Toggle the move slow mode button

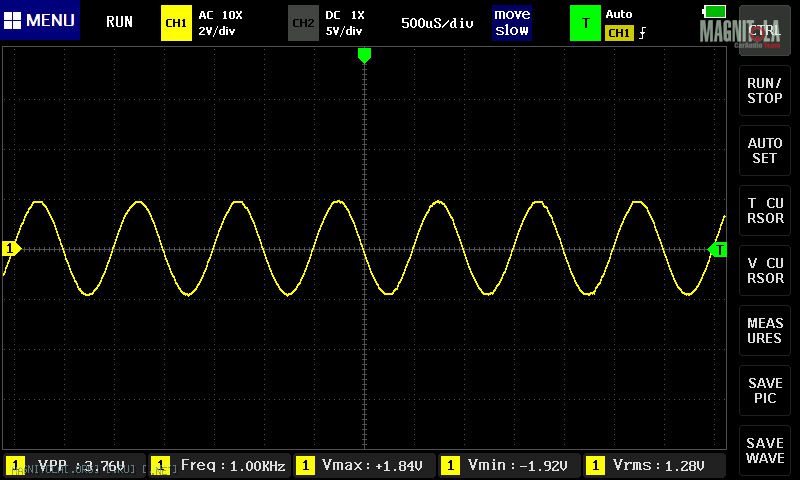pyautogui.click(x=512, y=22)
